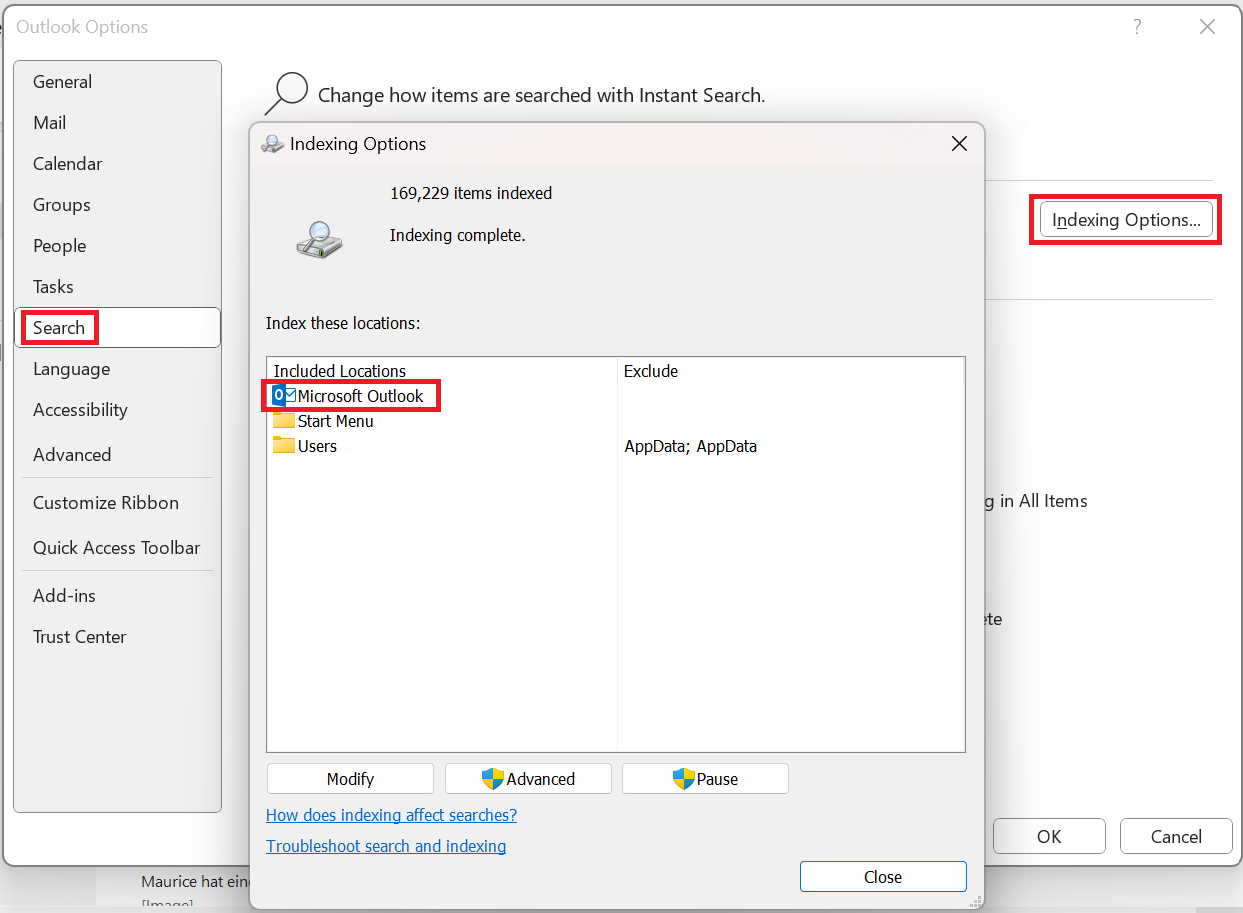Close the Indexing Options window with X

[959, 144]
